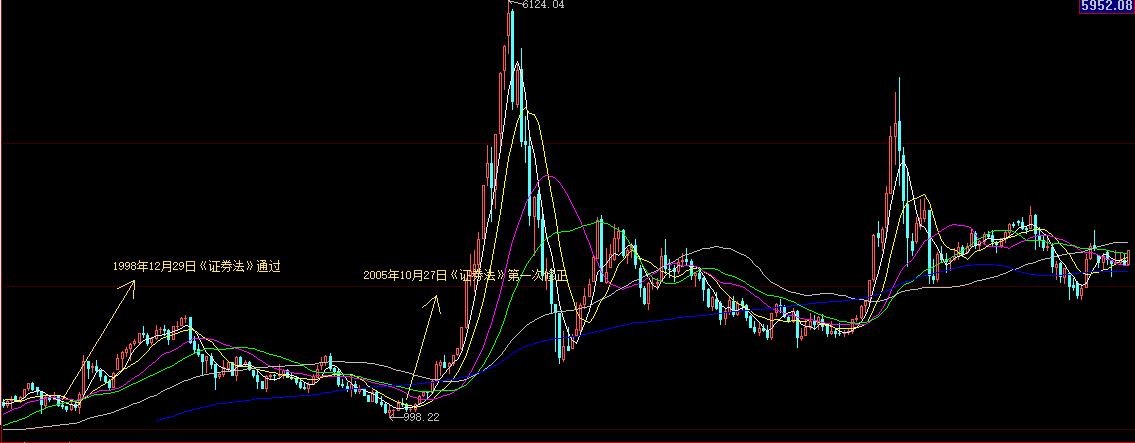The width and height of the screenshot is (1135, 443).
Task: Click the magenta moving average line's highest crest
Action: click(x=548, y=177)
